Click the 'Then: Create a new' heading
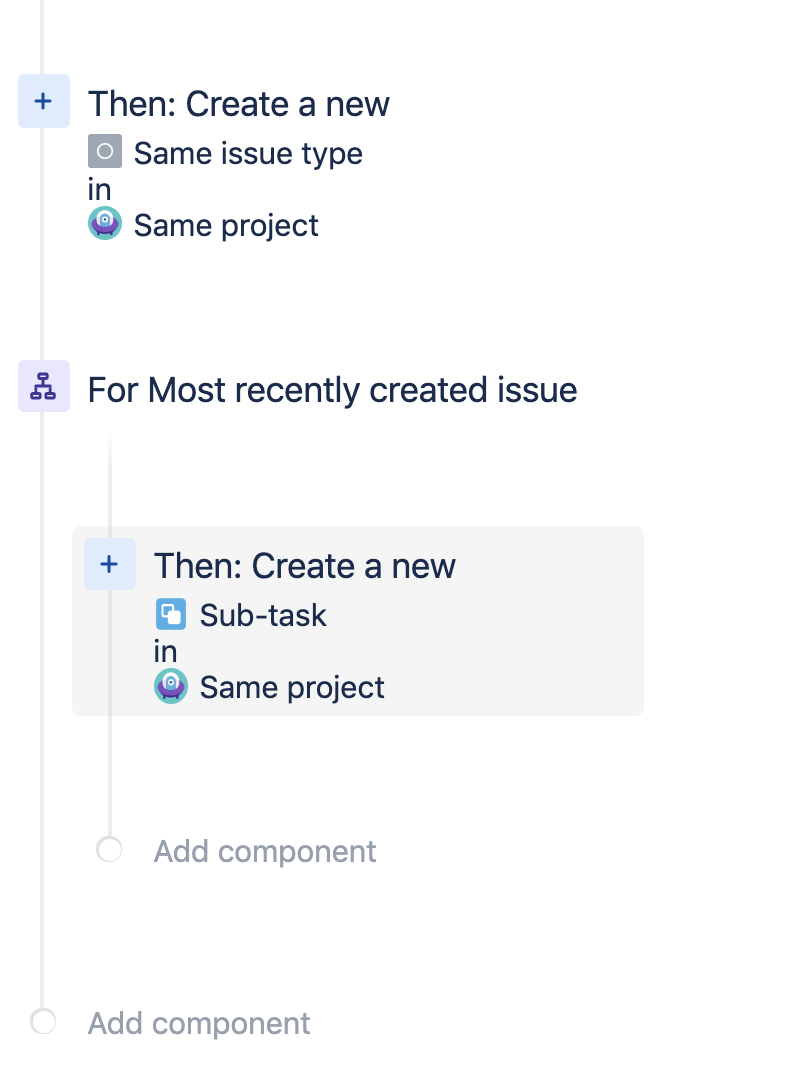788x1066 pixels. coord(238,103)
